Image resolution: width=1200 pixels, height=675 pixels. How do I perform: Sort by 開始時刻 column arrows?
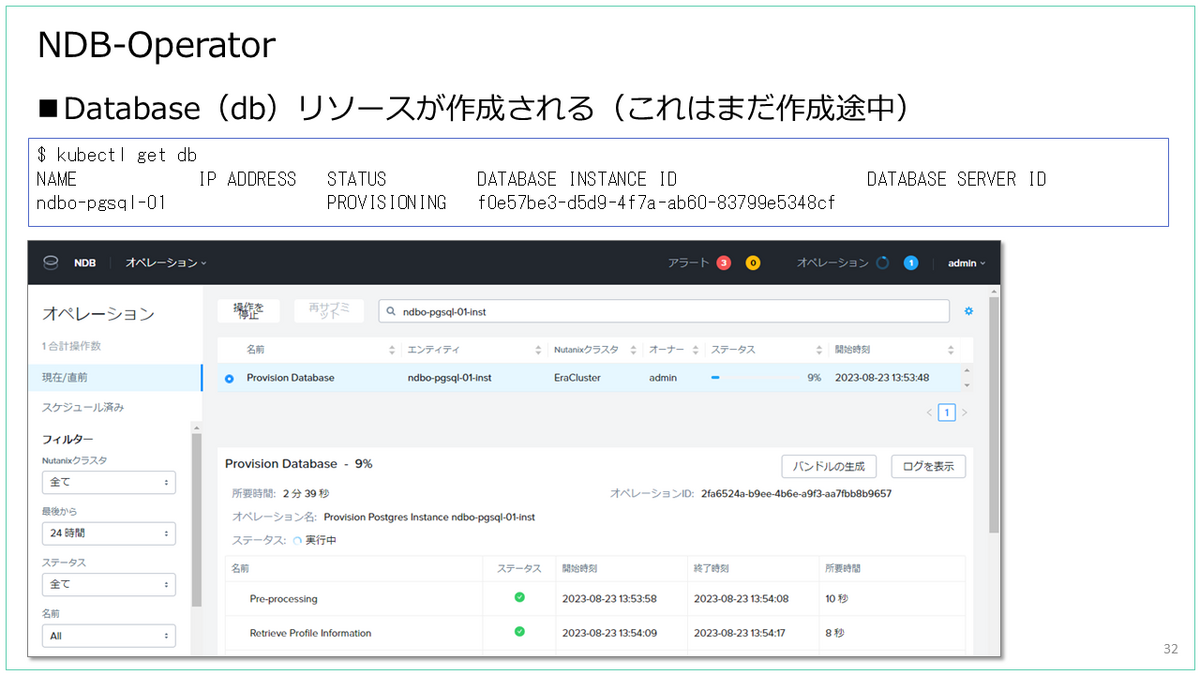click(x=951, y=350)
